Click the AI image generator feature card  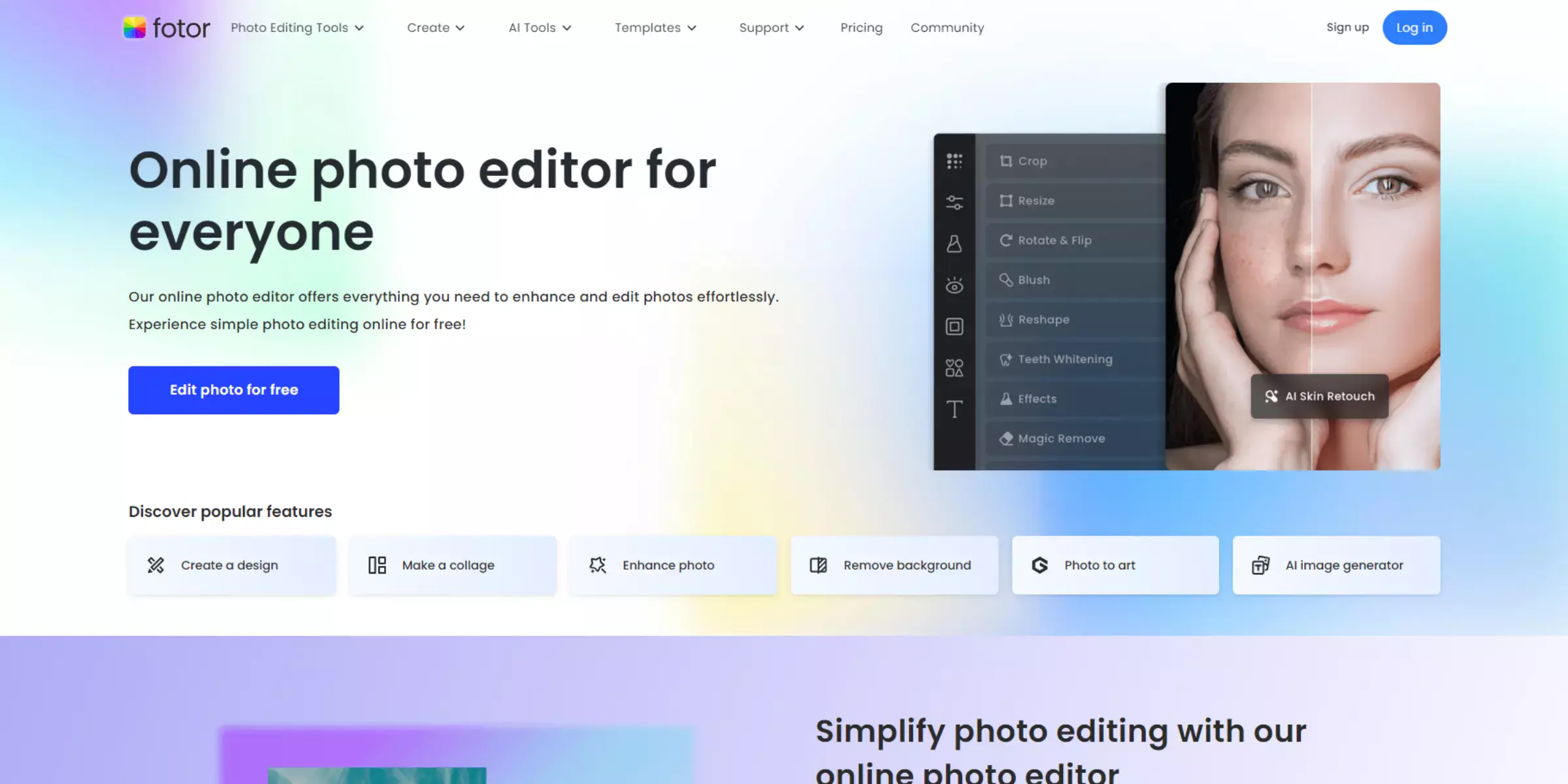tap(1336, 565)
